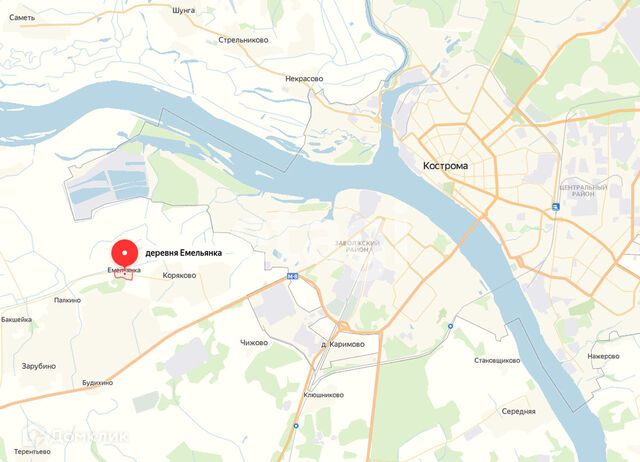Screen dimensions: 640x462
Task: Select the Кострома city label
Action: [445, 166]
